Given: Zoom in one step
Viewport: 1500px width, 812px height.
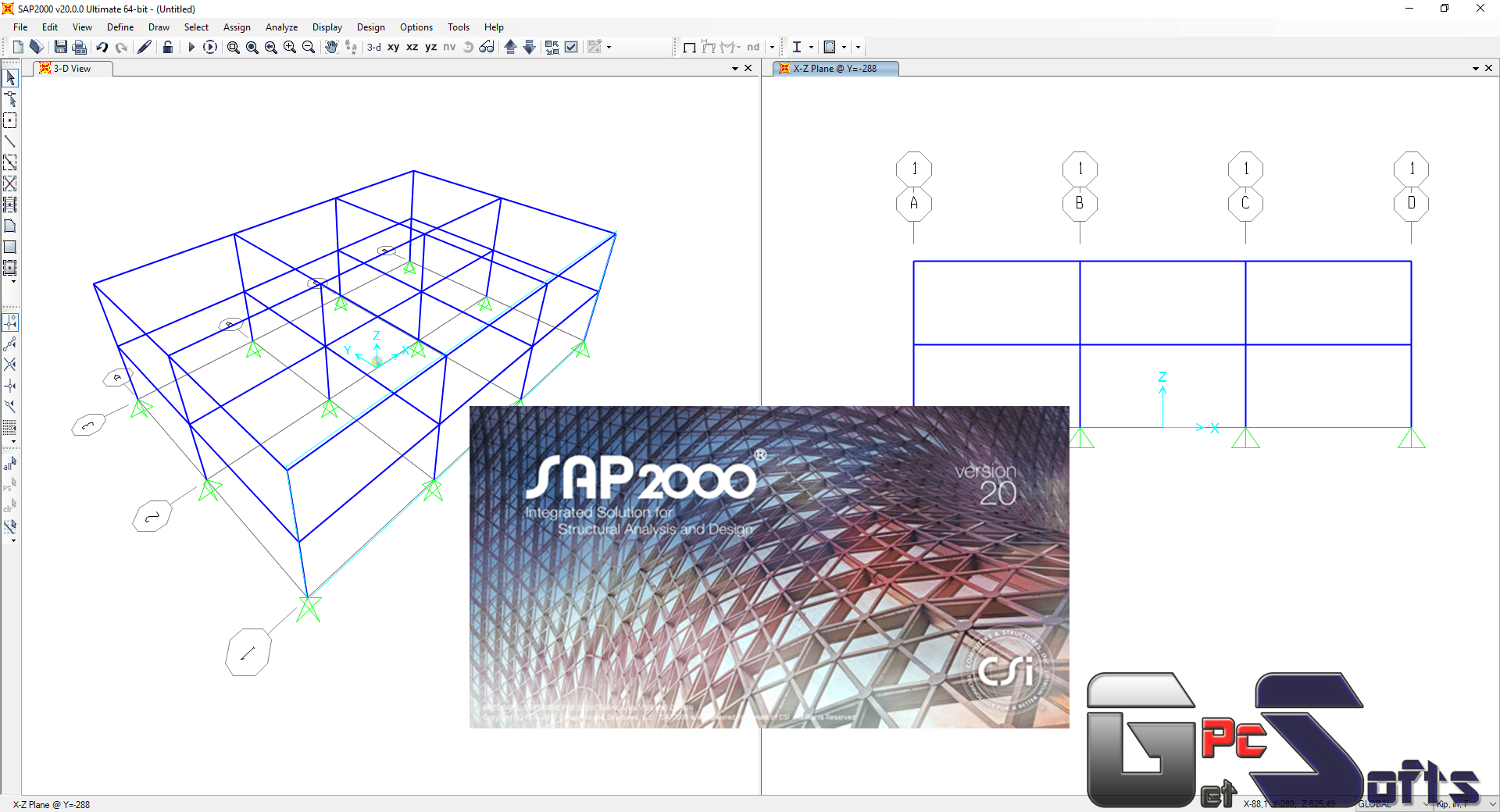Looking at the screenshot, I should tap(290, 47).
